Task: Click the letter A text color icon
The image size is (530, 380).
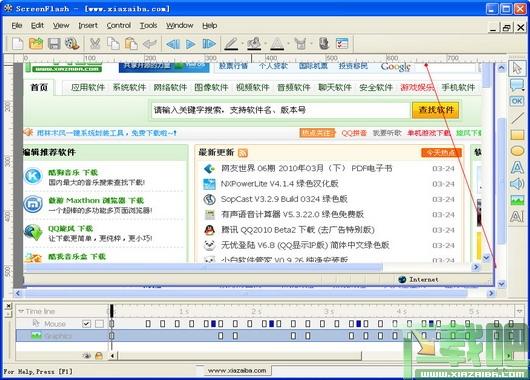Action: [x=277, y=44]
